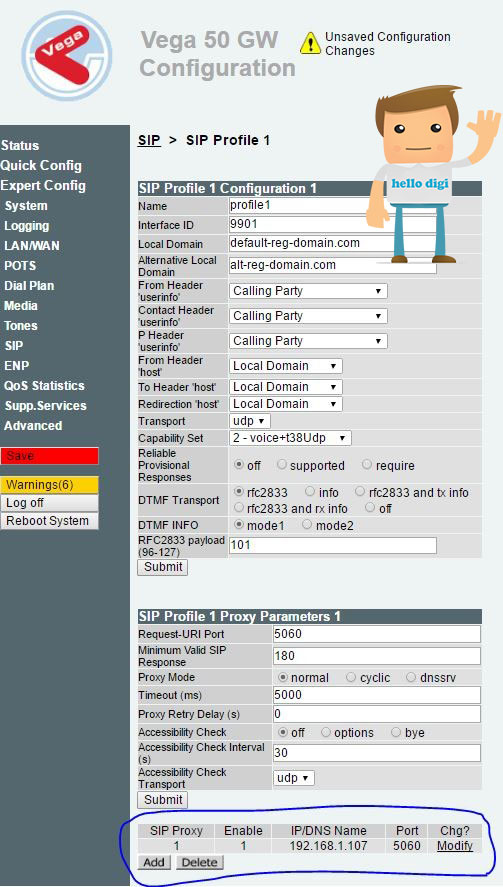
Task: Open the Tones page
Action: pyautogui.click(x=21, y=326)
